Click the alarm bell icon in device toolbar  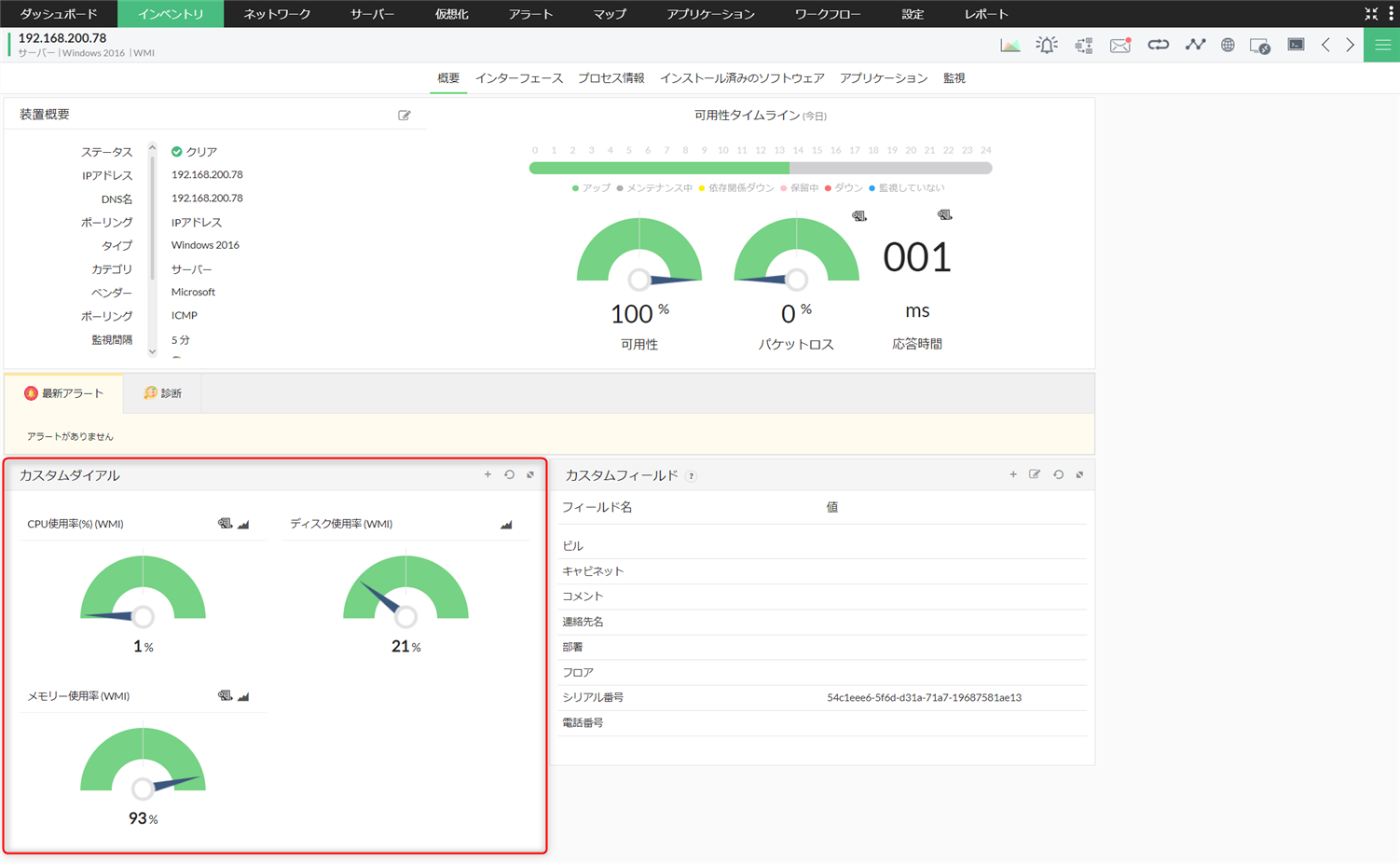pyautogui.click(x=1047, y=45)
